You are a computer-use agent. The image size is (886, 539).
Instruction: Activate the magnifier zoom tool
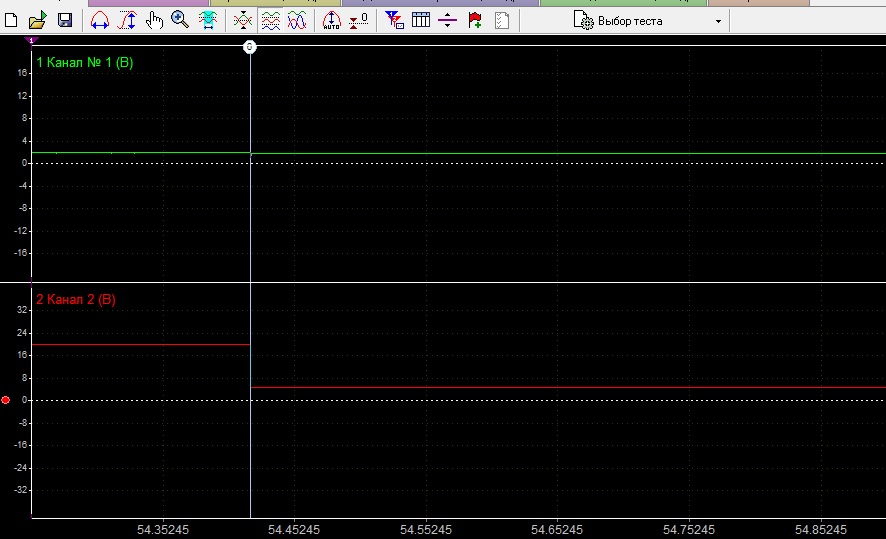point(180,20)
